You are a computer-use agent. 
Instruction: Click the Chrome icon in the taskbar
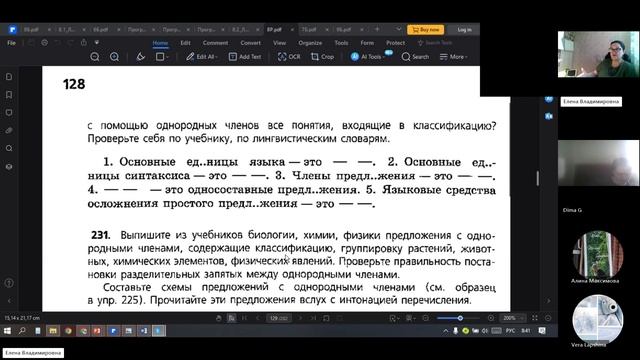point(68,331)
